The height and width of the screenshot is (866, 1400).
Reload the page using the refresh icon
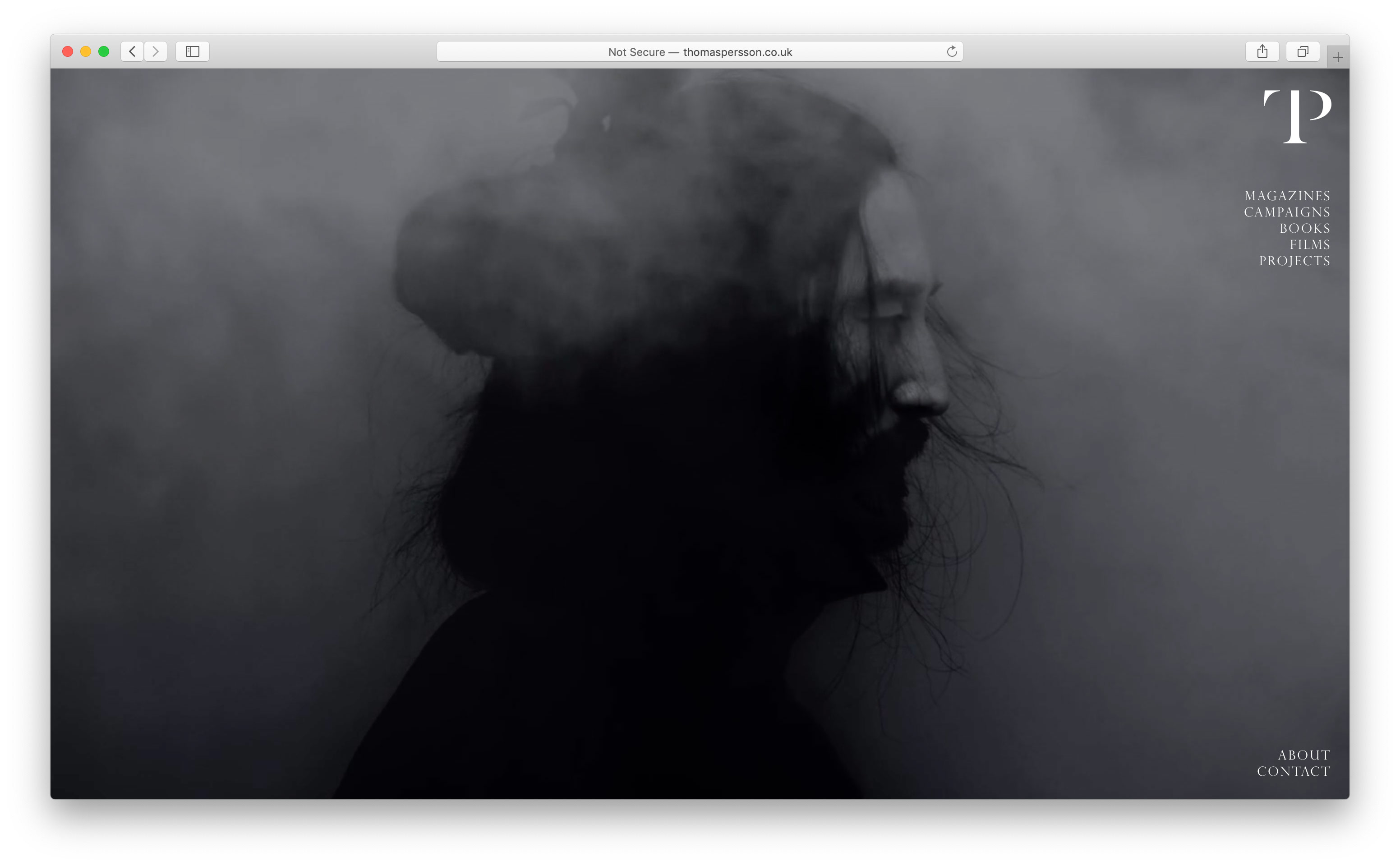[952, 51]
